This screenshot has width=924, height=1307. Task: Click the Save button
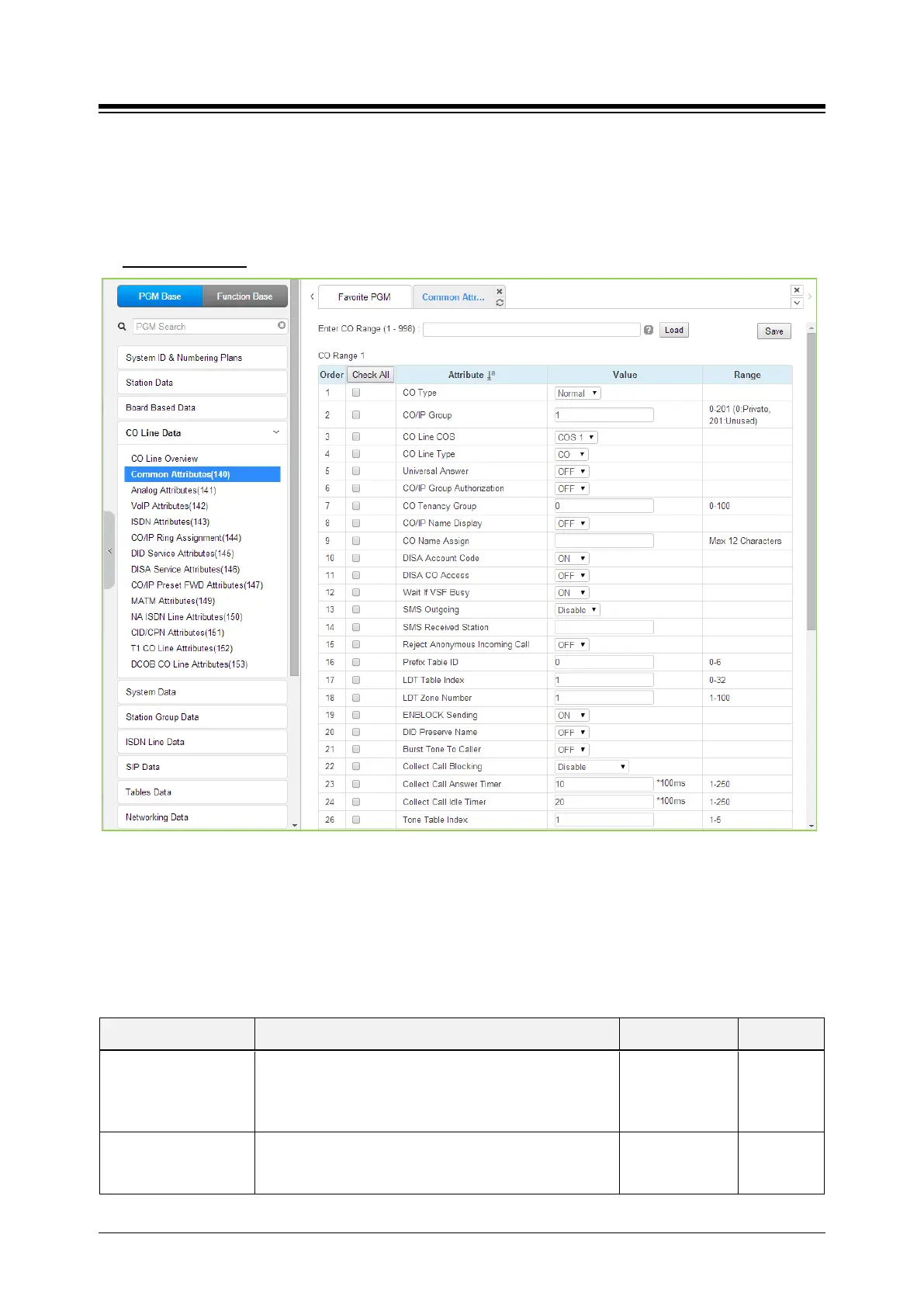[774, 331]
